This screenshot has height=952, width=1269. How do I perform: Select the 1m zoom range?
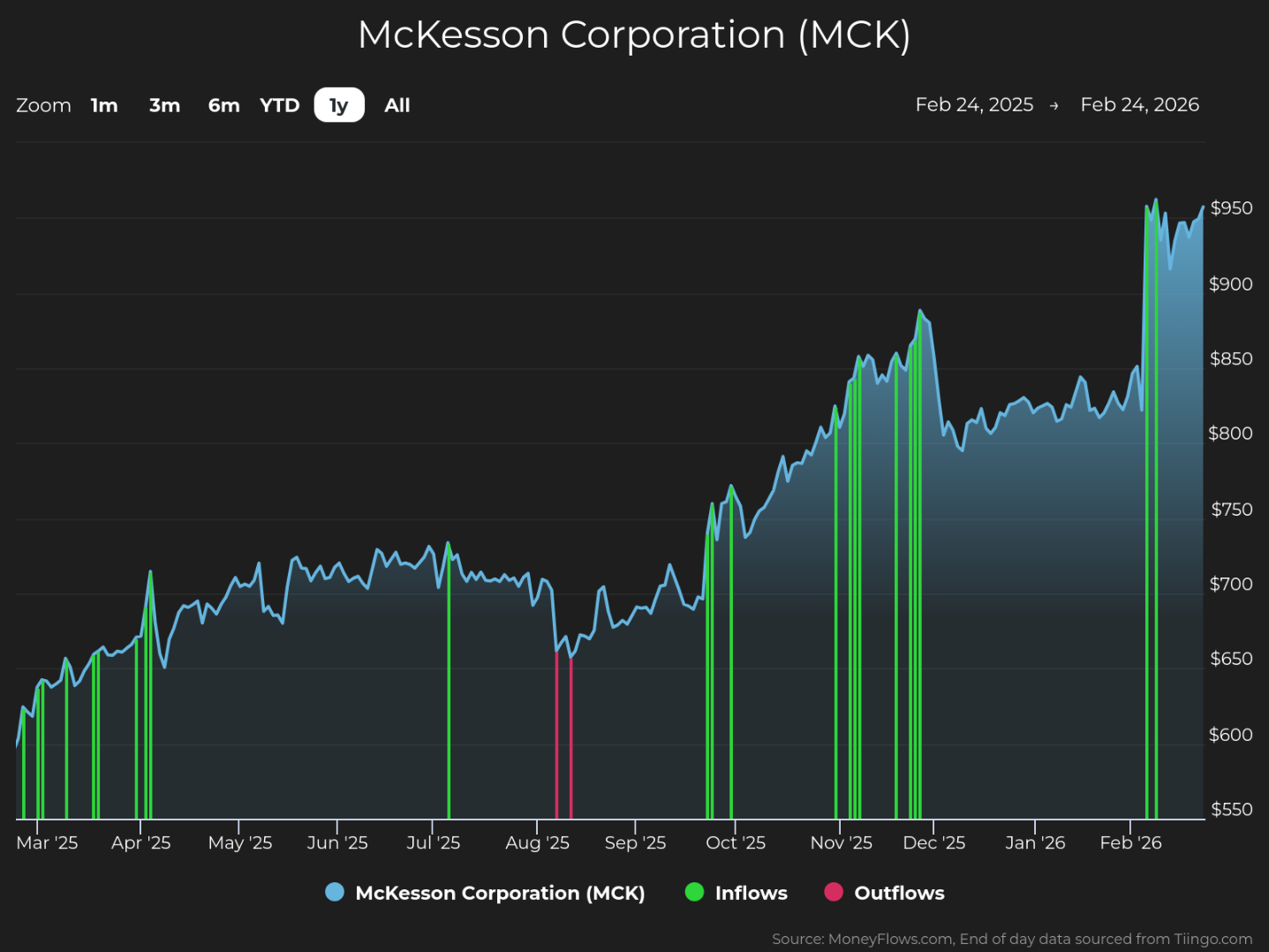pyautogui.click(x=104, y=105)
